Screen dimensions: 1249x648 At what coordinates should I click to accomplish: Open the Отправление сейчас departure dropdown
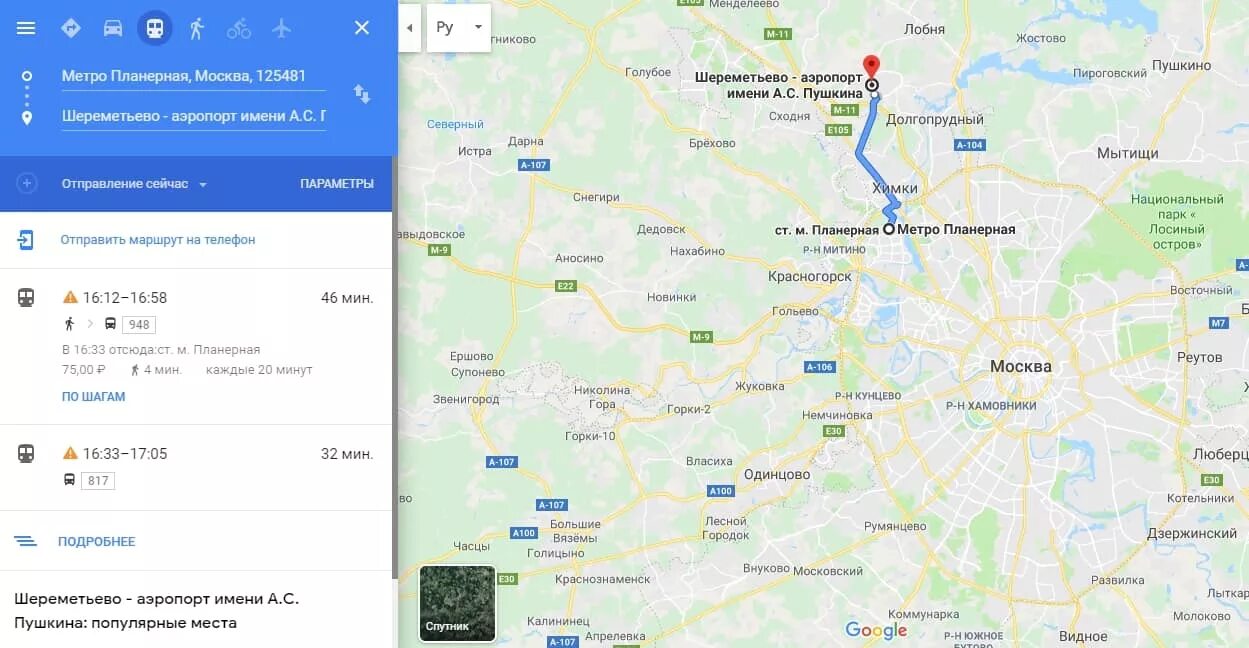(134, 184)
